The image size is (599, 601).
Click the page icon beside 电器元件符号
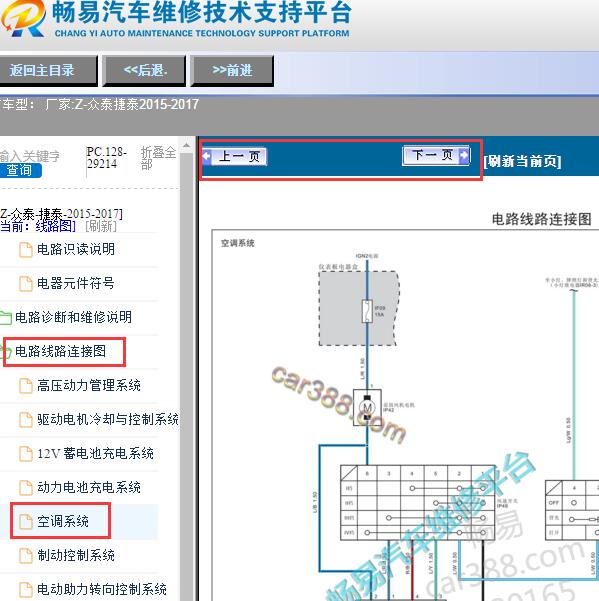[x=26, y=284]
